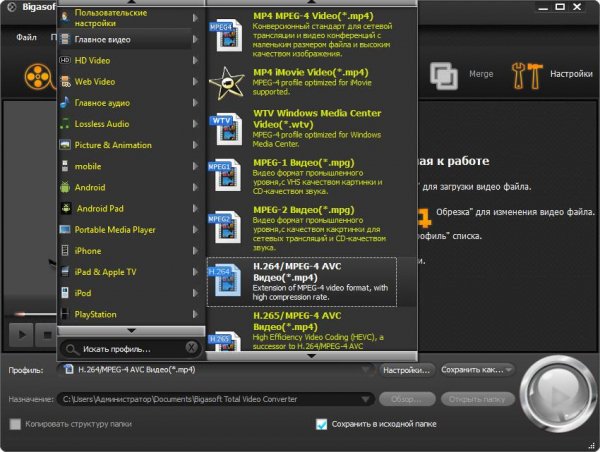Screen dimensions: 600x452
Task: Click the Настройки label in toolbar
Action: pos(571,74)
